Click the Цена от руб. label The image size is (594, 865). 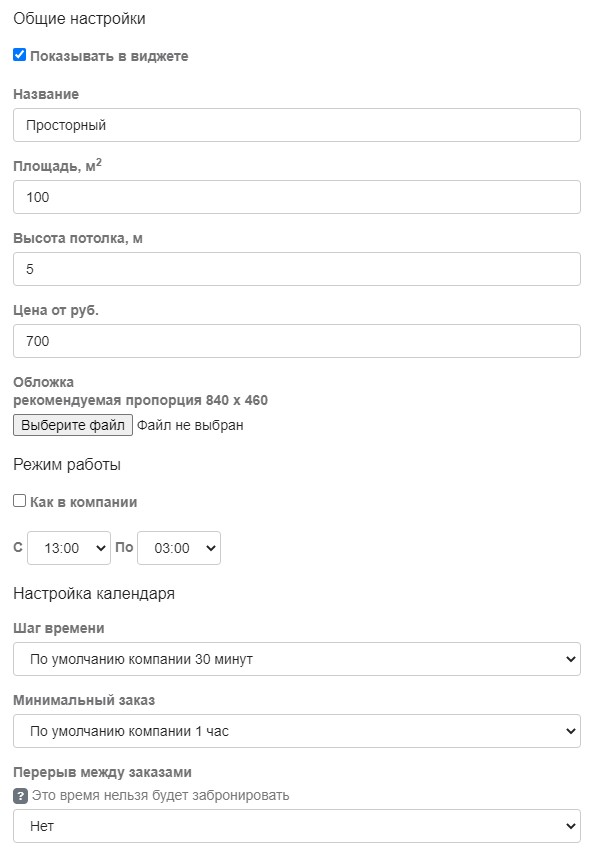point(56,311)
